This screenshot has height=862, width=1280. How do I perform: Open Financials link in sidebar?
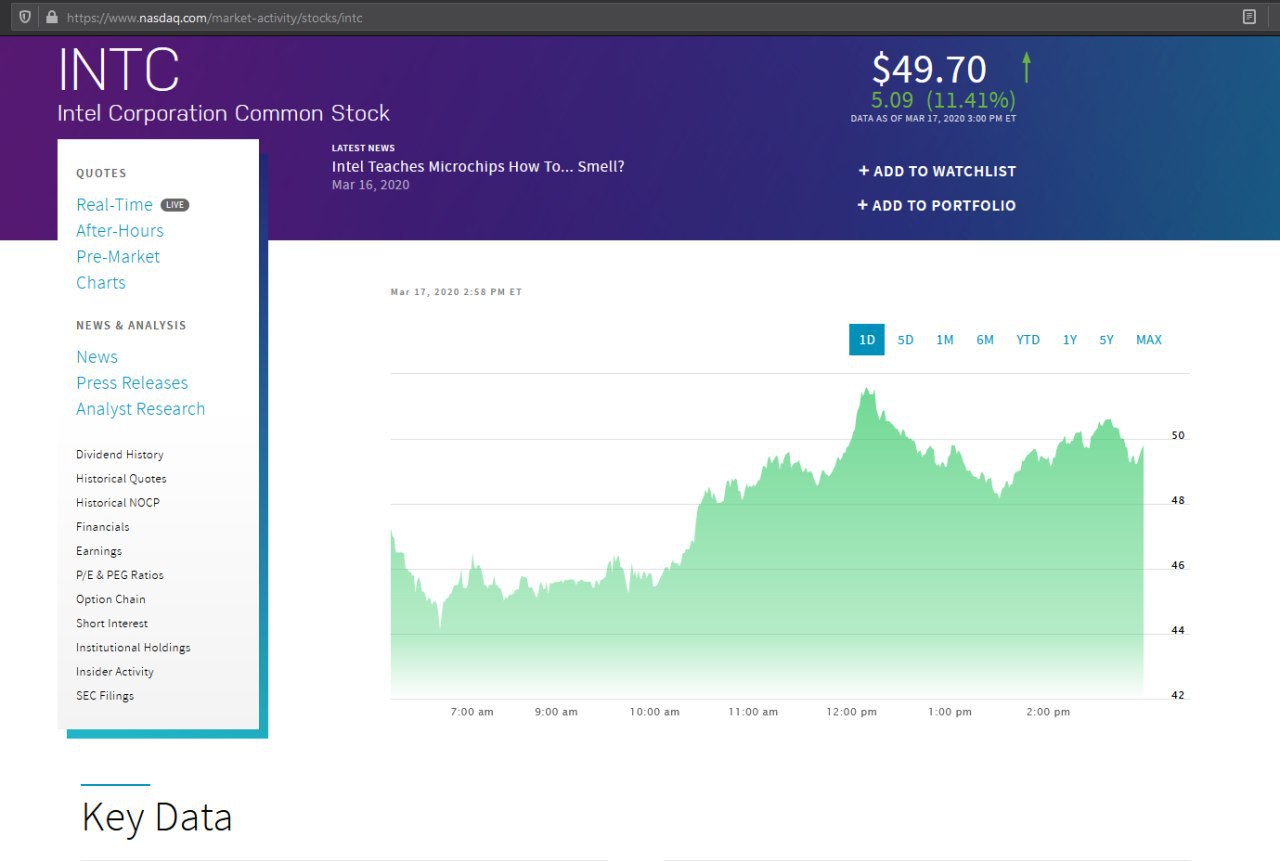pyautogui.click(x=103, y=527)
